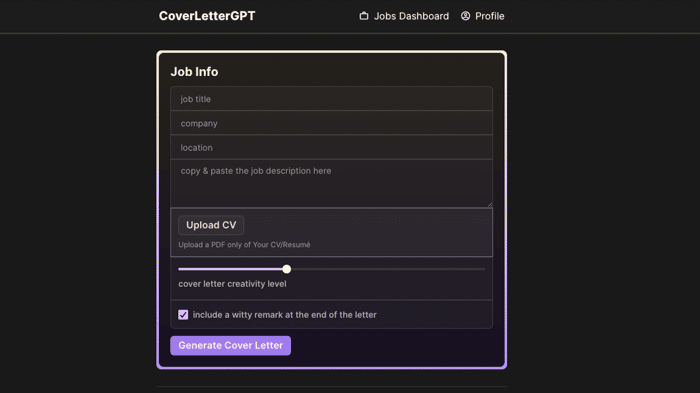Click the 'Upload a PDF only' helper text
The height and width of the screenshot is (393, 700).
tap(244, 245)
